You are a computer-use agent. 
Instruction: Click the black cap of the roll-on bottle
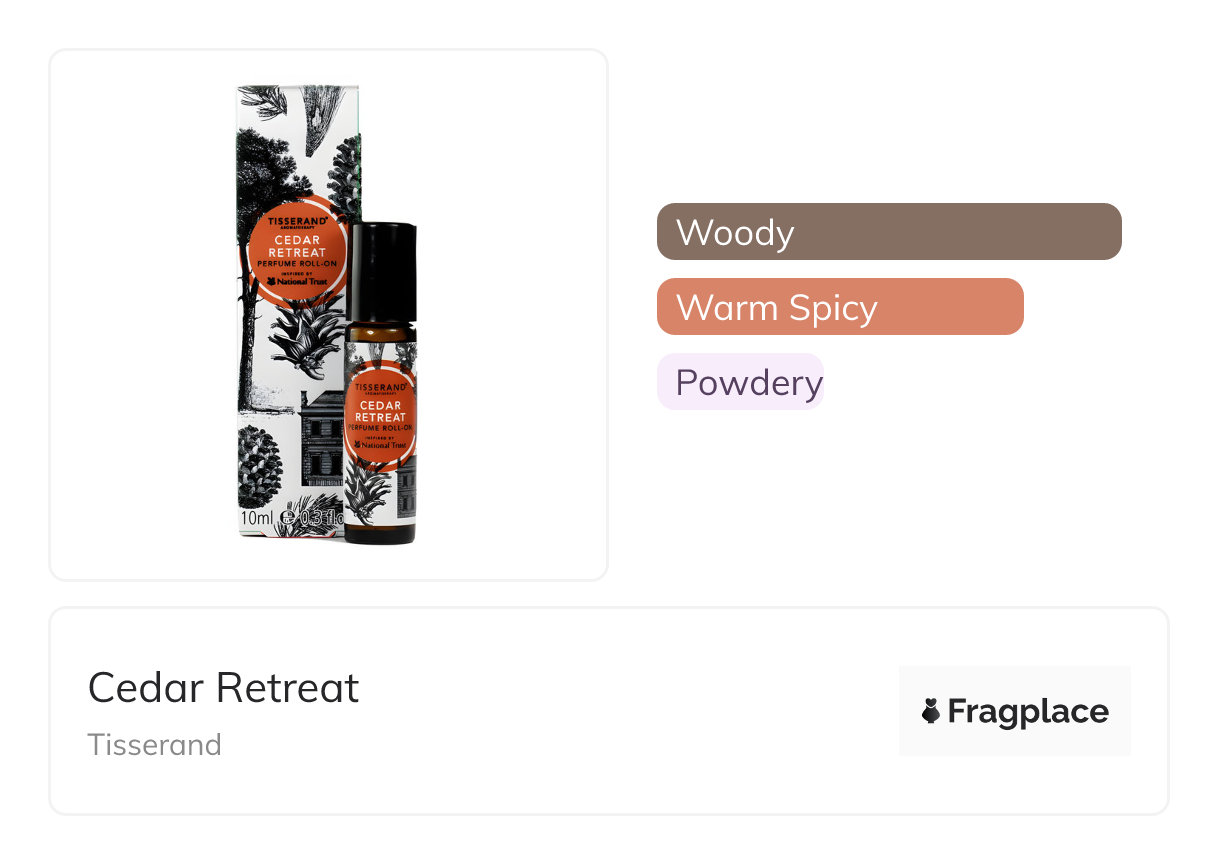tap(381, 271)
